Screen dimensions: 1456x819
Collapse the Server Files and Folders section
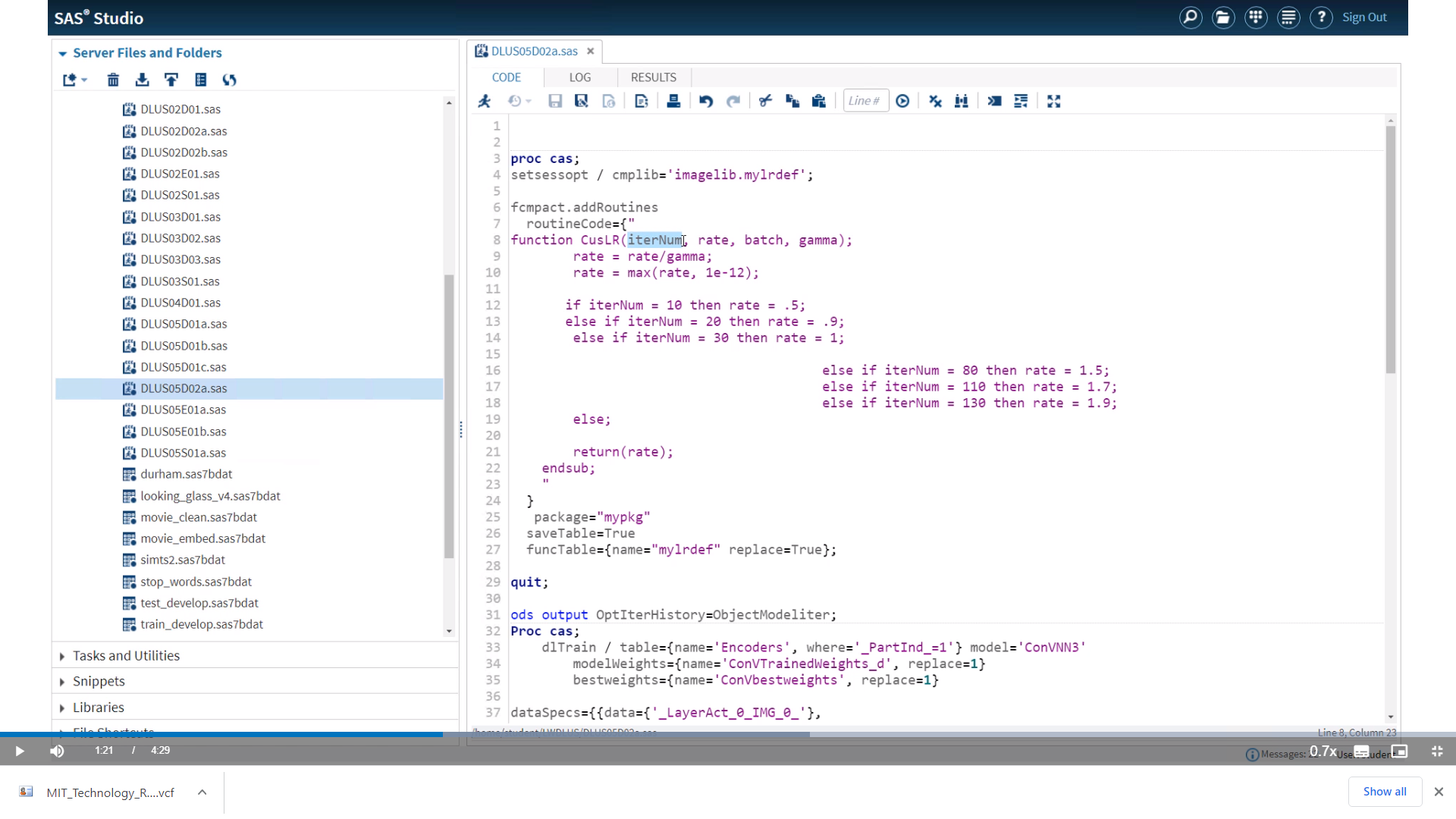[x=62, y=53]
